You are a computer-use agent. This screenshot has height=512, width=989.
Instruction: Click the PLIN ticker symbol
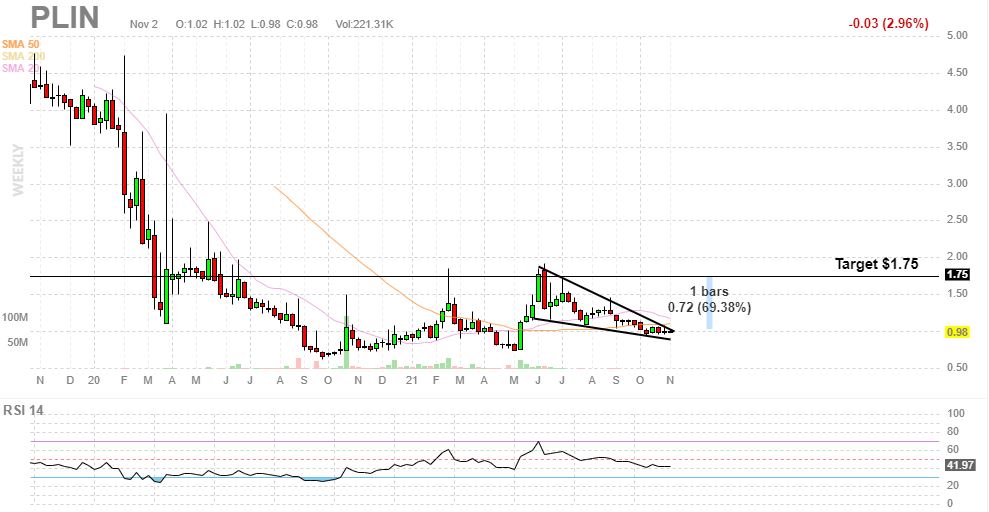(66, 17)
